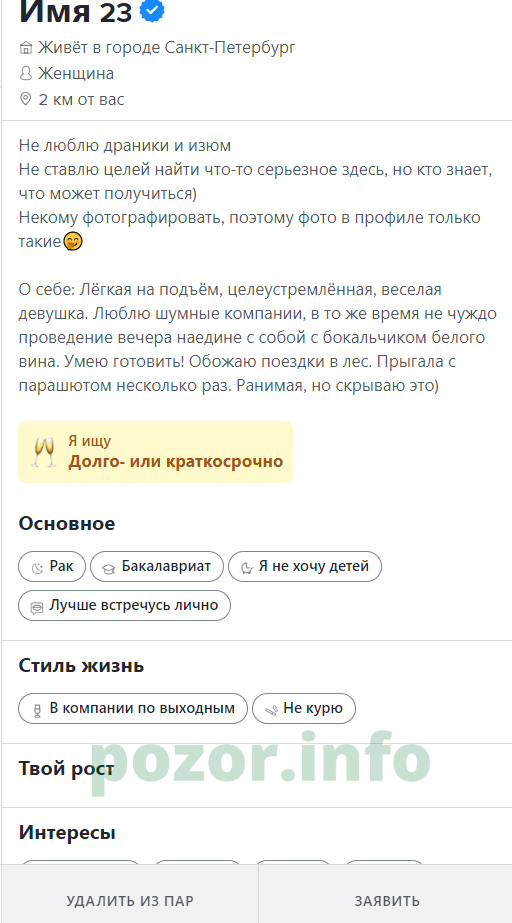Select the Бакалавриат education tag
This screenshot has width=512, height=923.
(157, 567)
